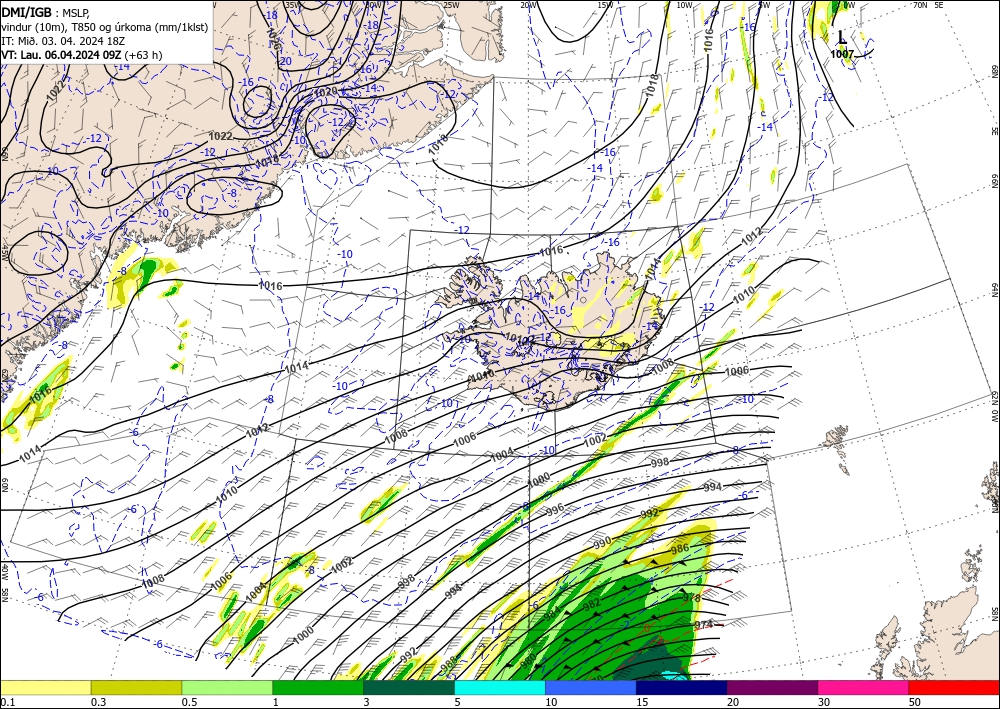Click the '30' legend value label
This screenshot has width=1000, height=709.
point(824,702)
